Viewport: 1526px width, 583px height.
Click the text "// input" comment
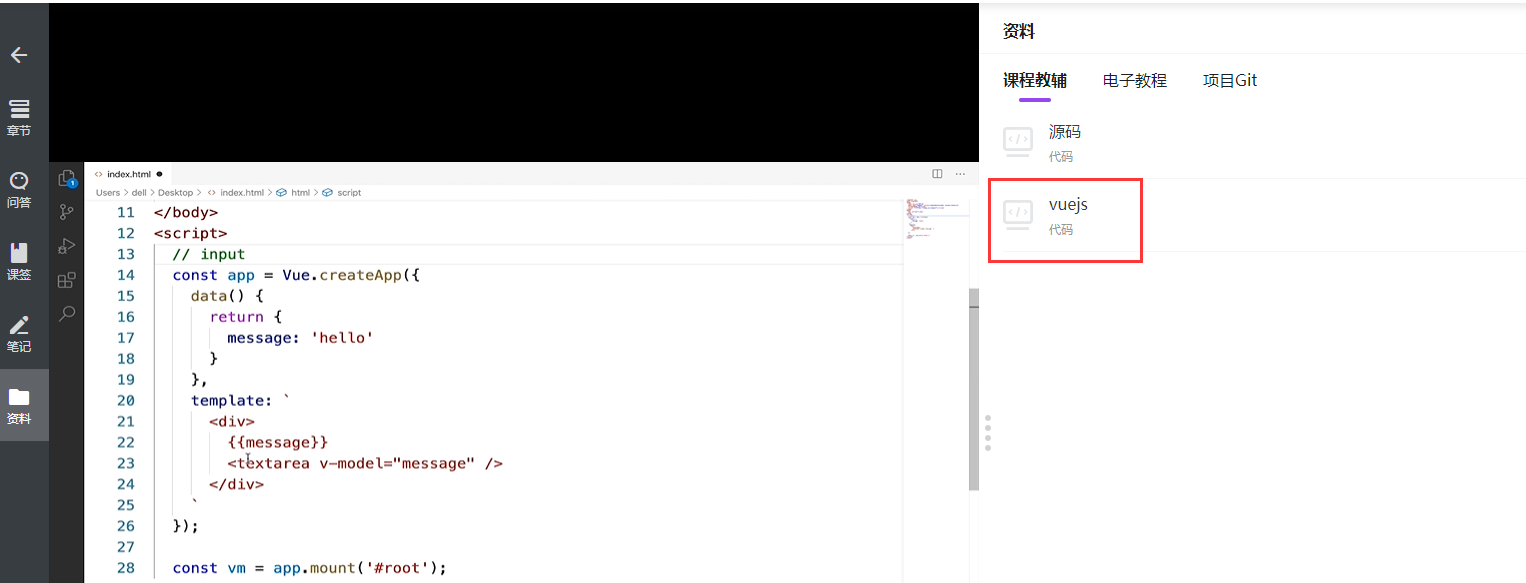coord(208,254)
